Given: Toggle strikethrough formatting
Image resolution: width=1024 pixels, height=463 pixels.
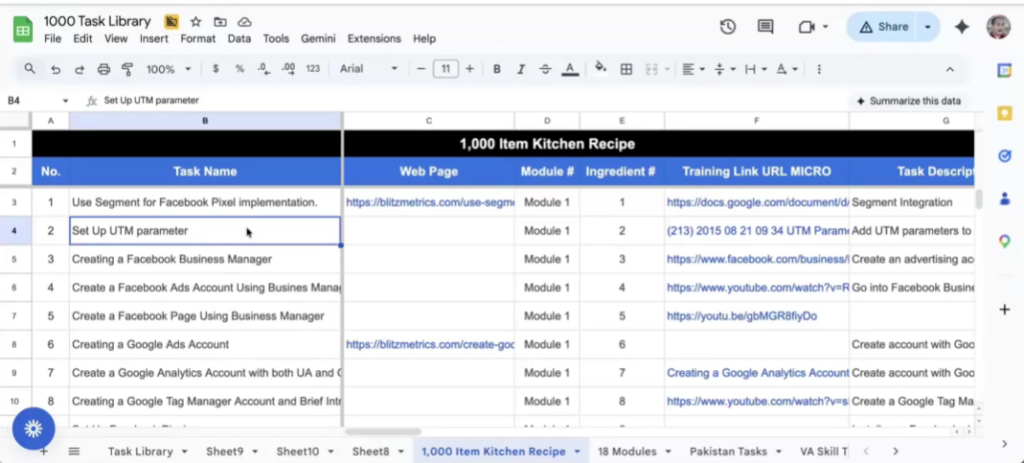Looking at the screenshot, I should pyautogui.click(x=545, y=69).
